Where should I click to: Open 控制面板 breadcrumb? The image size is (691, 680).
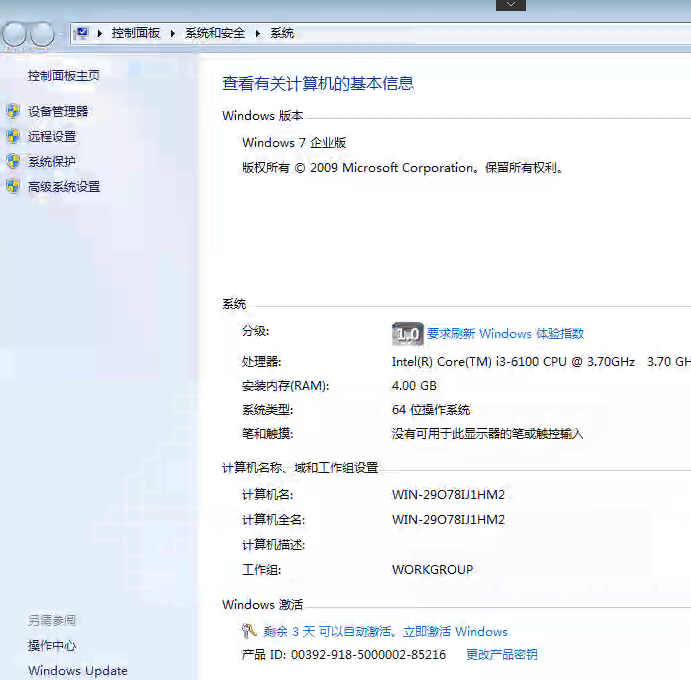click(x=136, y=33)
